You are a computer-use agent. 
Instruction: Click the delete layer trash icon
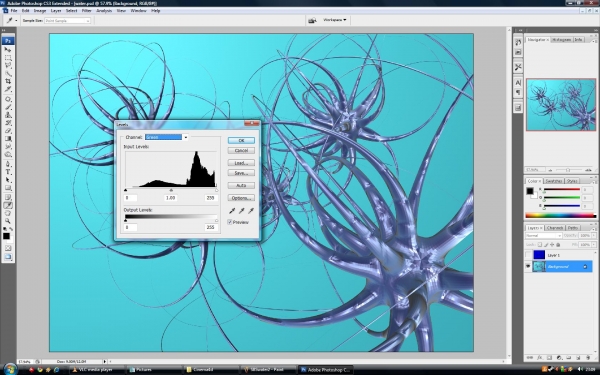coord(588,358)
